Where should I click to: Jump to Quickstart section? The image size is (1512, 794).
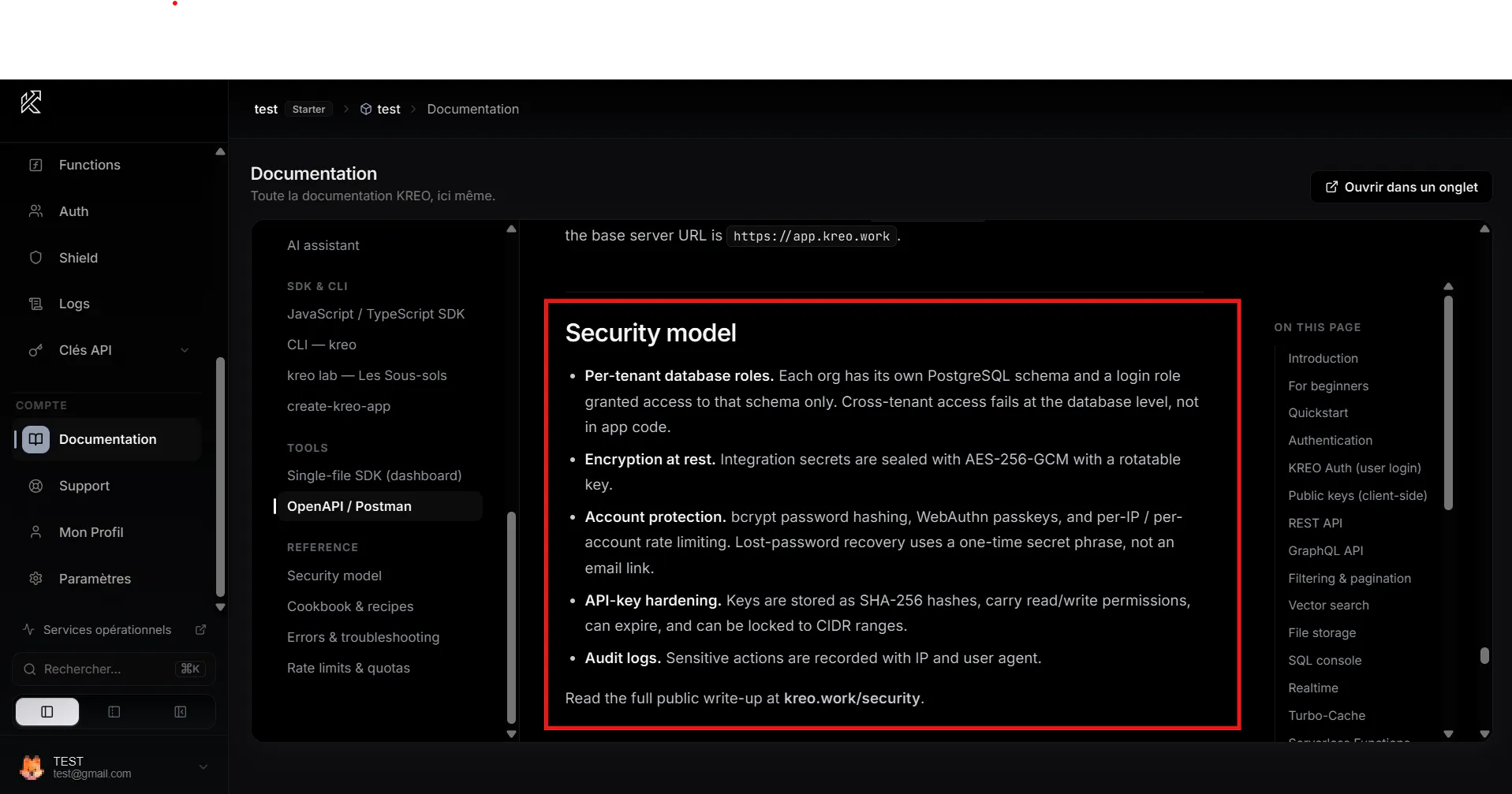click(x=1318, y=413)
